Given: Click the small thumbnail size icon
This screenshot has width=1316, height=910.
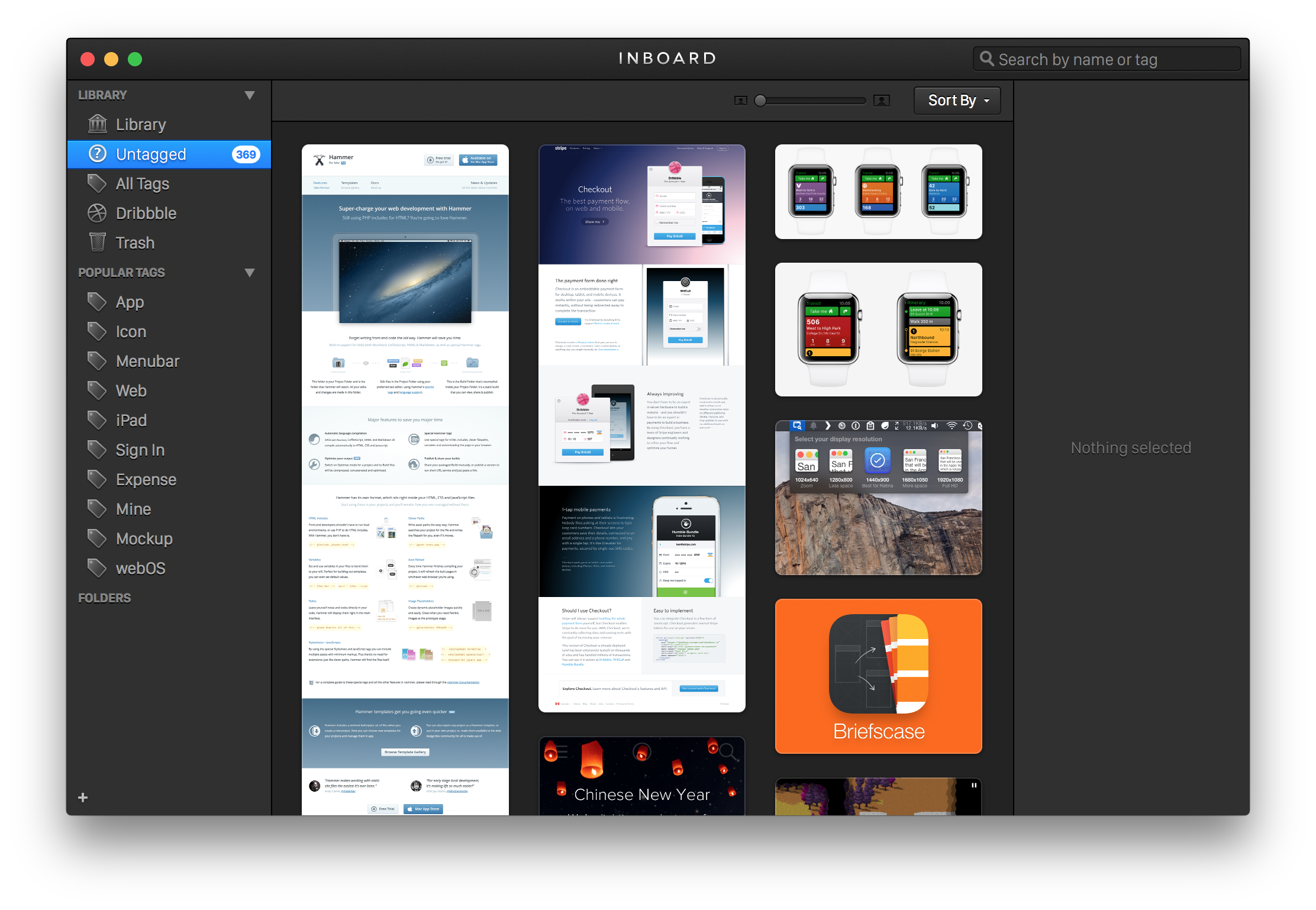Looking at the screenshot, I should point(740,101).
